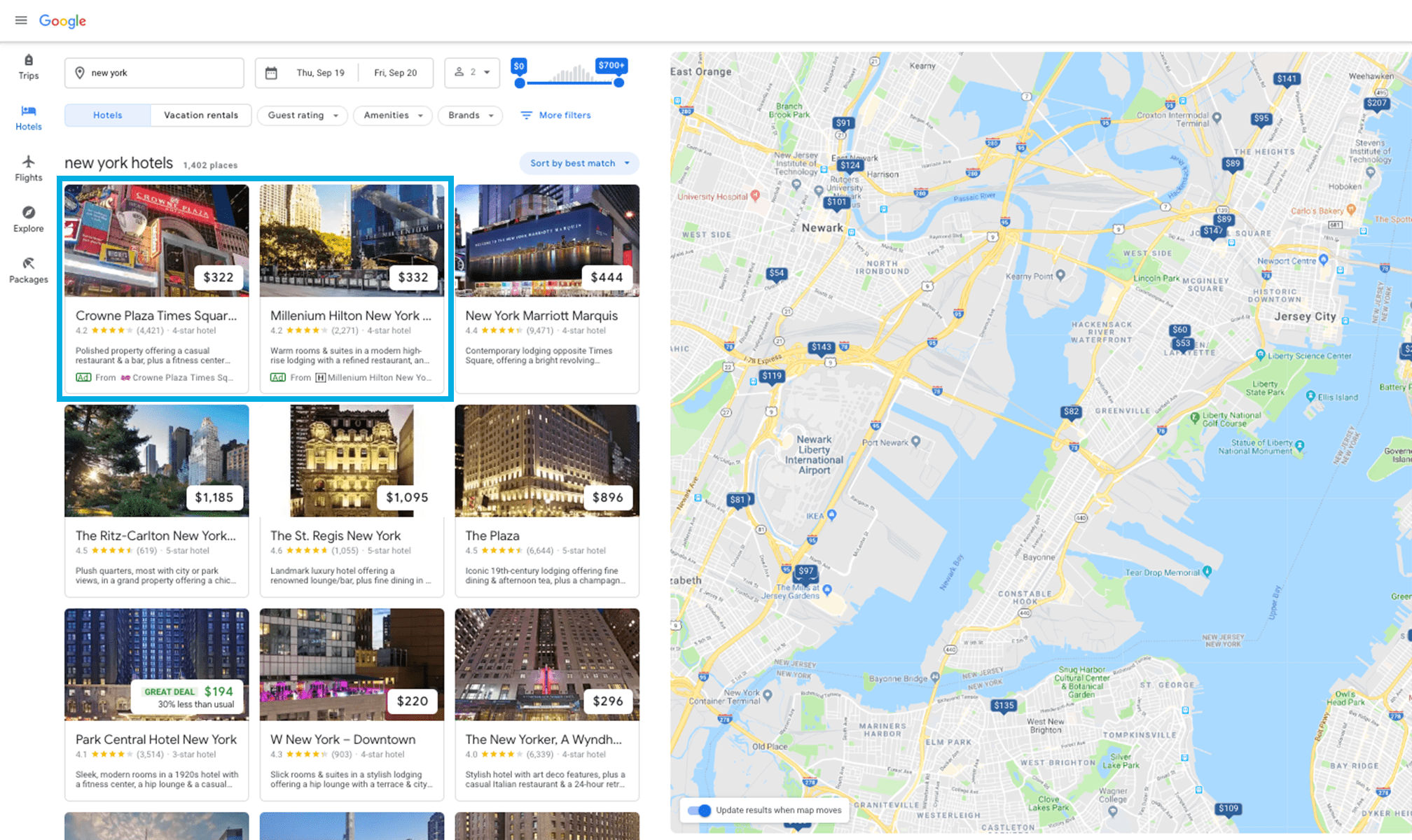
Task: Select the $119 map price marker
Action: [x=772, y=376]
